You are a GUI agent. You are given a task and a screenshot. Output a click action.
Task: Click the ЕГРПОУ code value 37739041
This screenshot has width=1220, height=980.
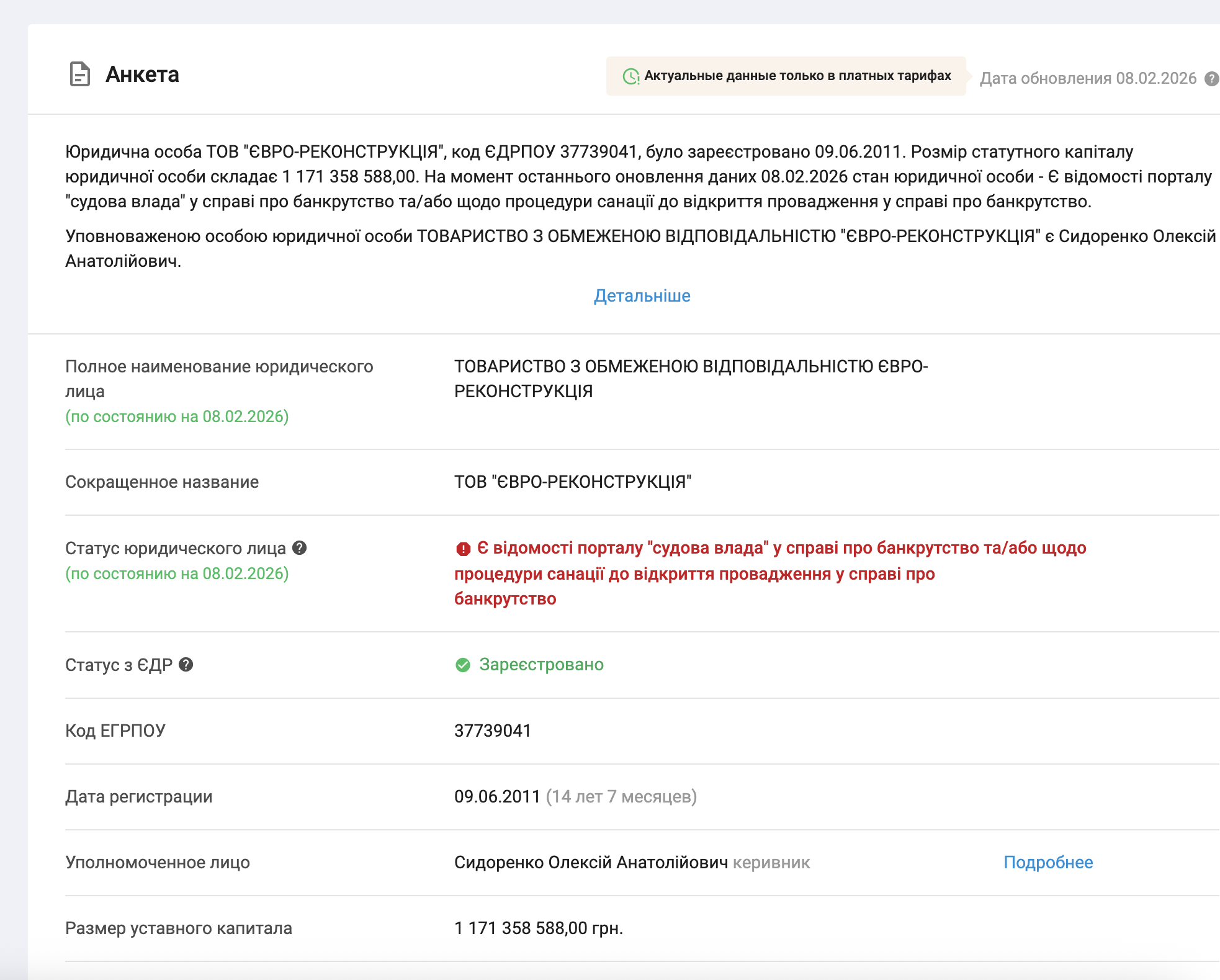click(x=492, y=731)
